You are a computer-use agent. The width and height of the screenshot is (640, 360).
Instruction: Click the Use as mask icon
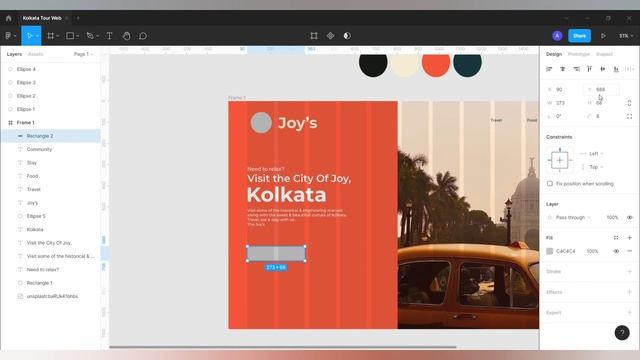[347, 36]
